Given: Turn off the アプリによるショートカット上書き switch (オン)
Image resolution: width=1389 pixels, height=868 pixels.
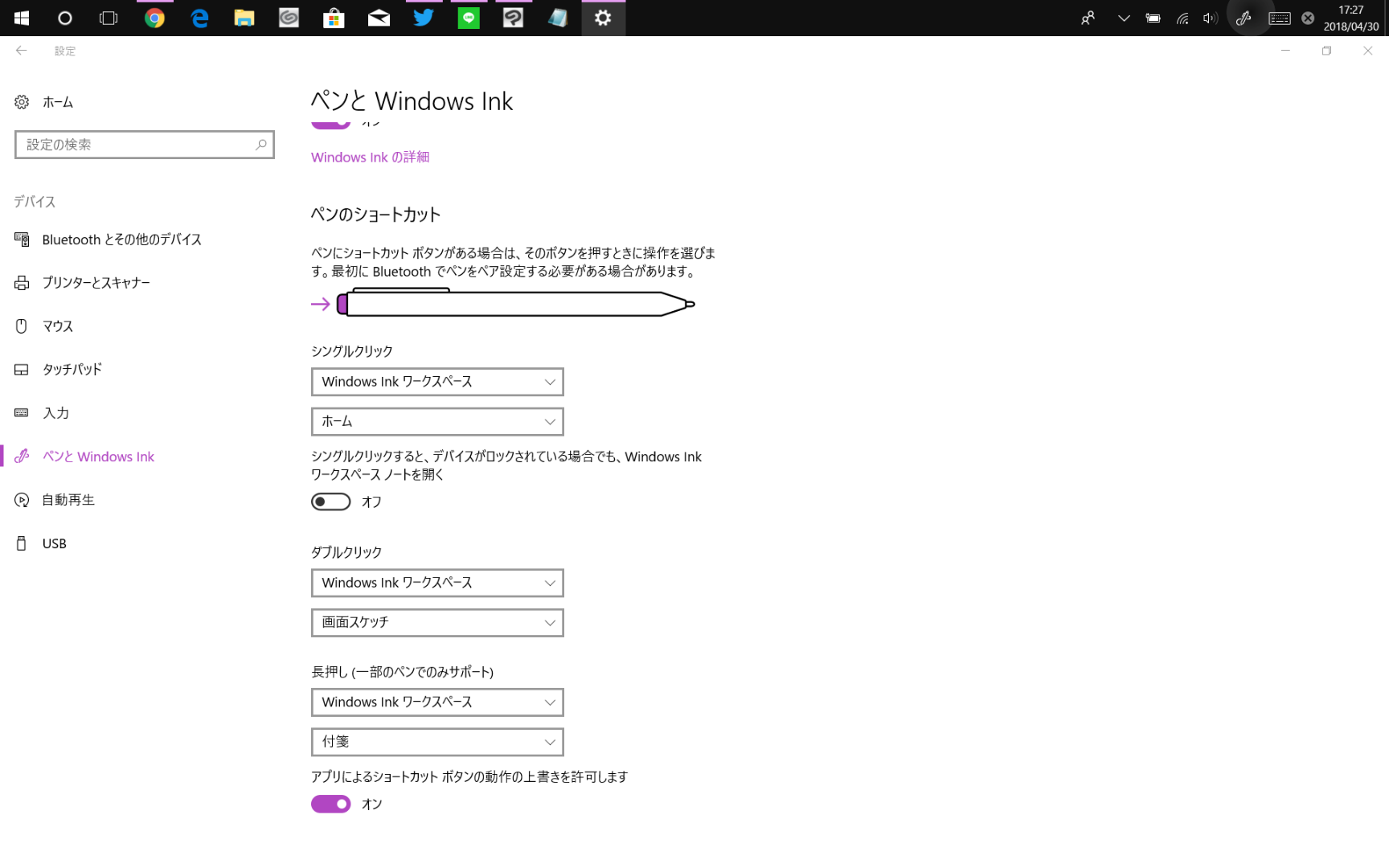Looking at the screenshot, I should point(331,804).
